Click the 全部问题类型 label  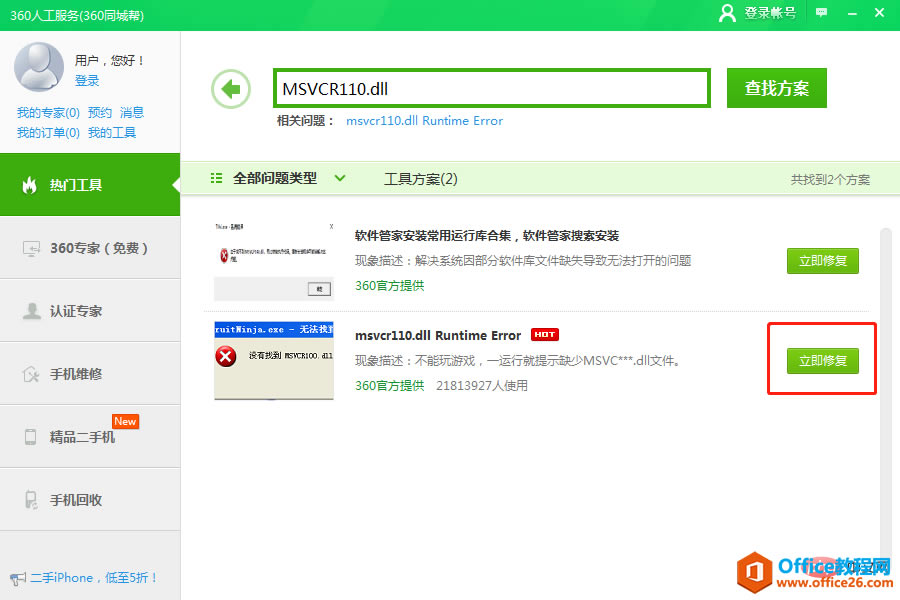click(x=275, y=179)
